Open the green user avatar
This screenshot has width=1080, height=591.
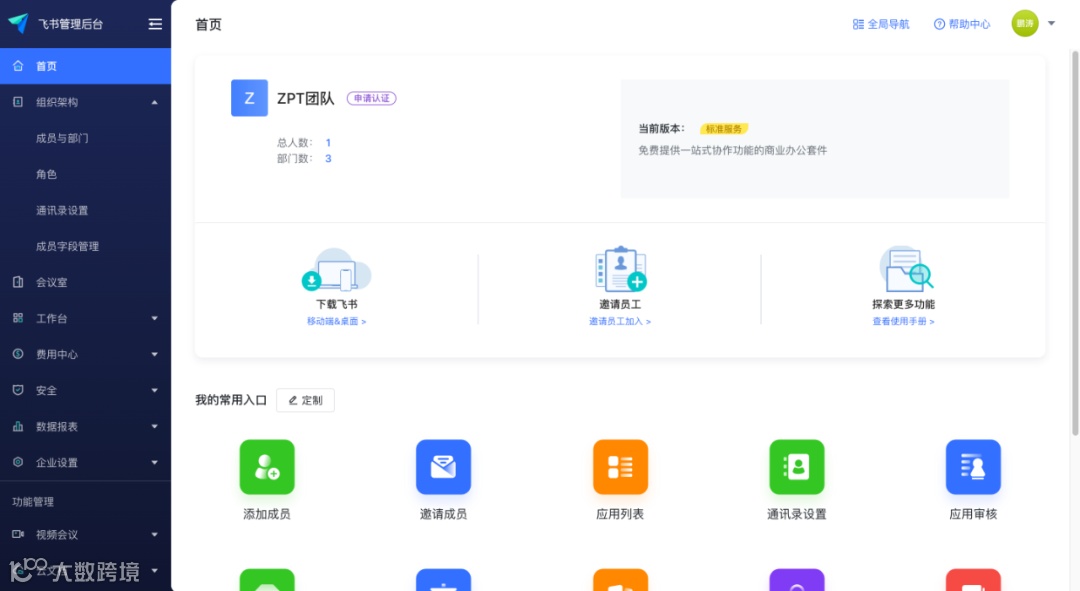pos(1025,23)
